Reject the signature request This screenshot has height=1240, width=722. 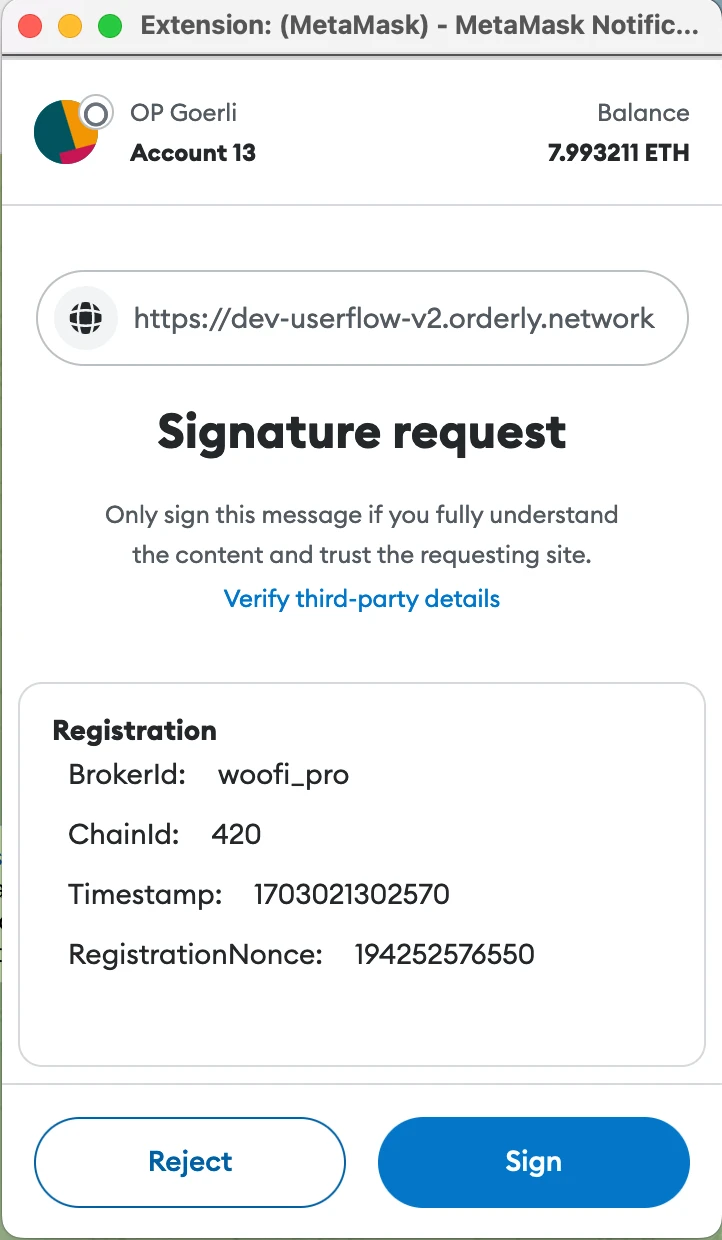tap(190, 1162)
